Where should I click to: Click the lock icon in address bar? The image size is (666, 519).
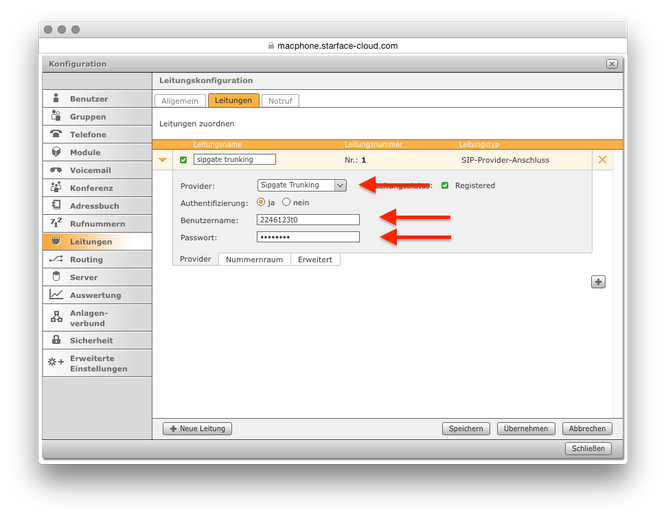(271, 45)
